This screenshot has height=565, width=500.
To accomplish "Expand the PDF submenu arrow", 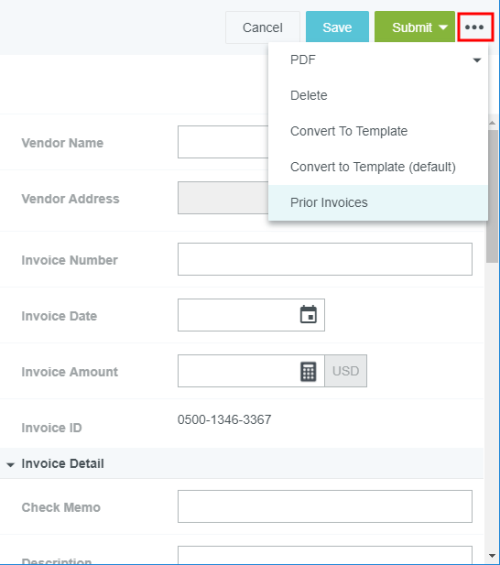I will pos(477,60).
